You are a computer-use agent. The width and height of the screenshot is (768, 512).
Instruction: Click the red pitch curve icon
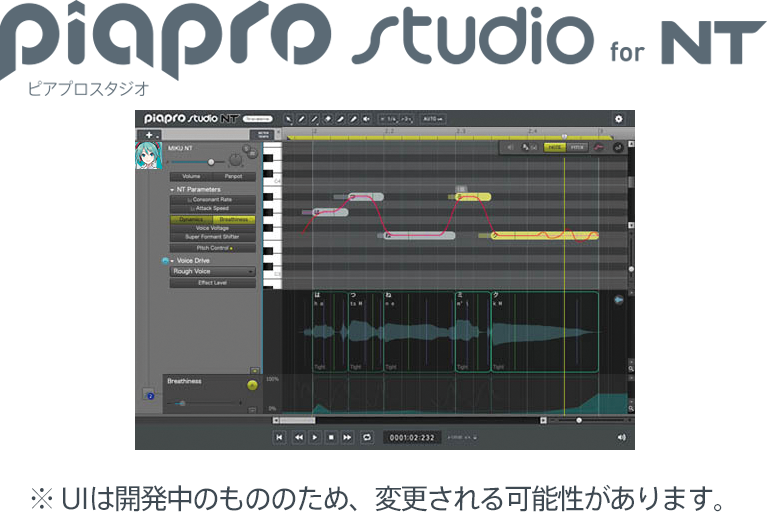(x=599, y=147)
